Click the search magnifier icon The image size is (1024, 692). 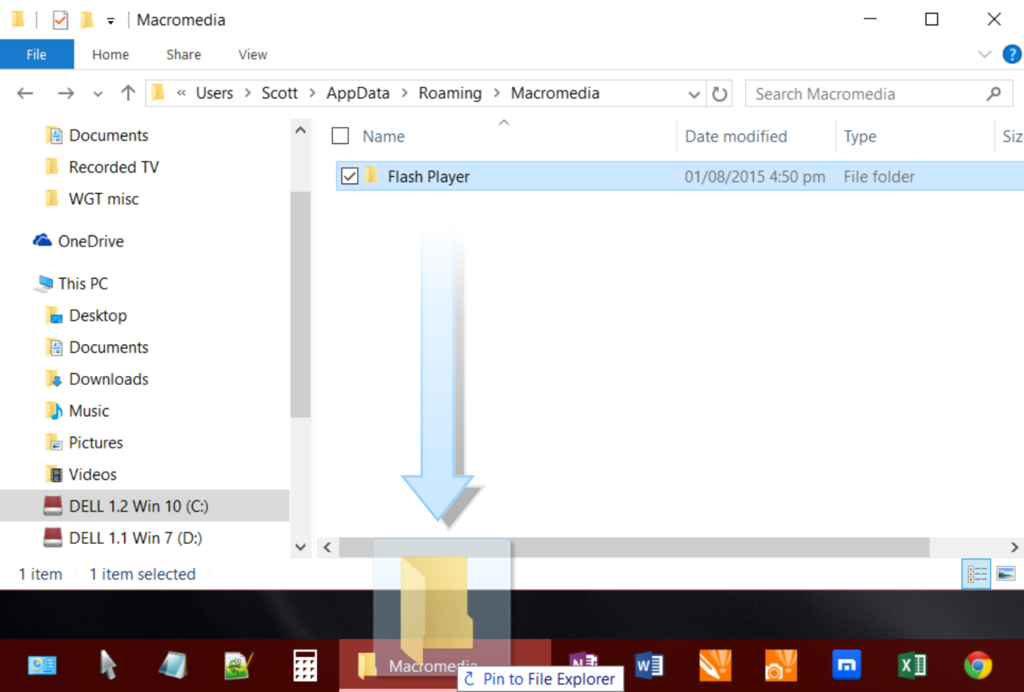point(993,94)
